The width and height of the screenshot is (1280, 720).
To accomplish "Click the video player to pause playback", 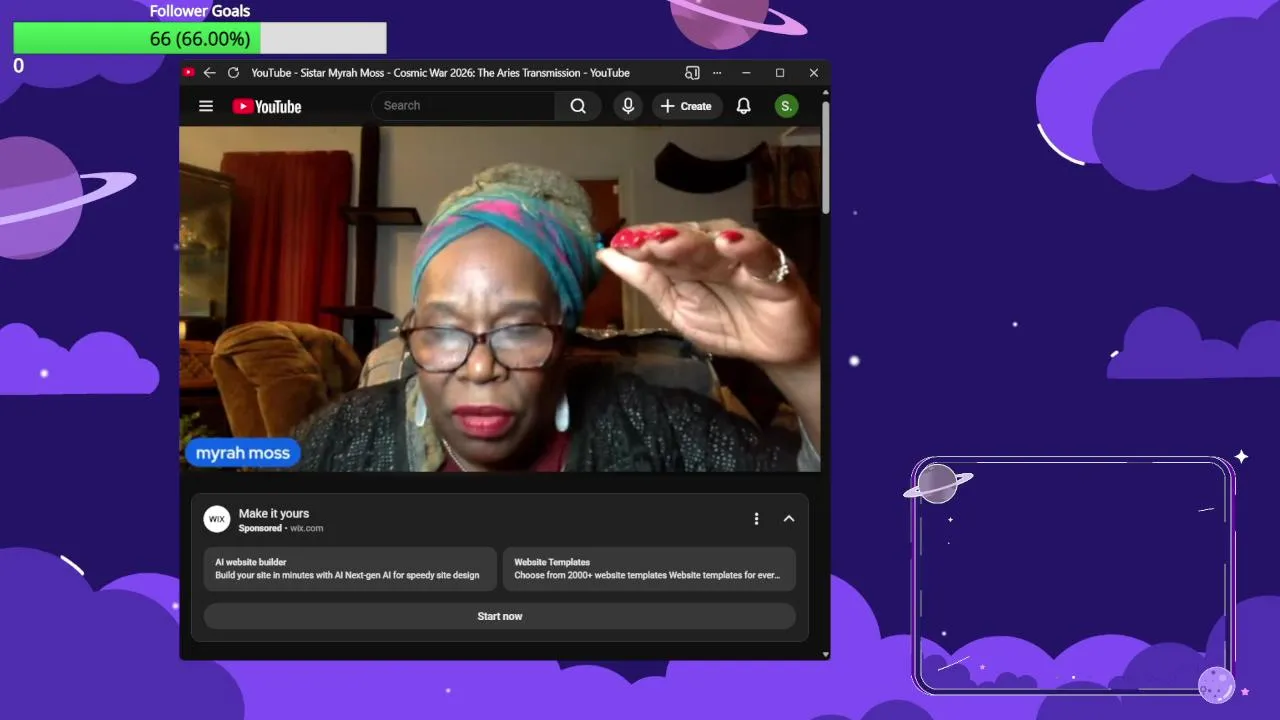I will coord(500,298).
